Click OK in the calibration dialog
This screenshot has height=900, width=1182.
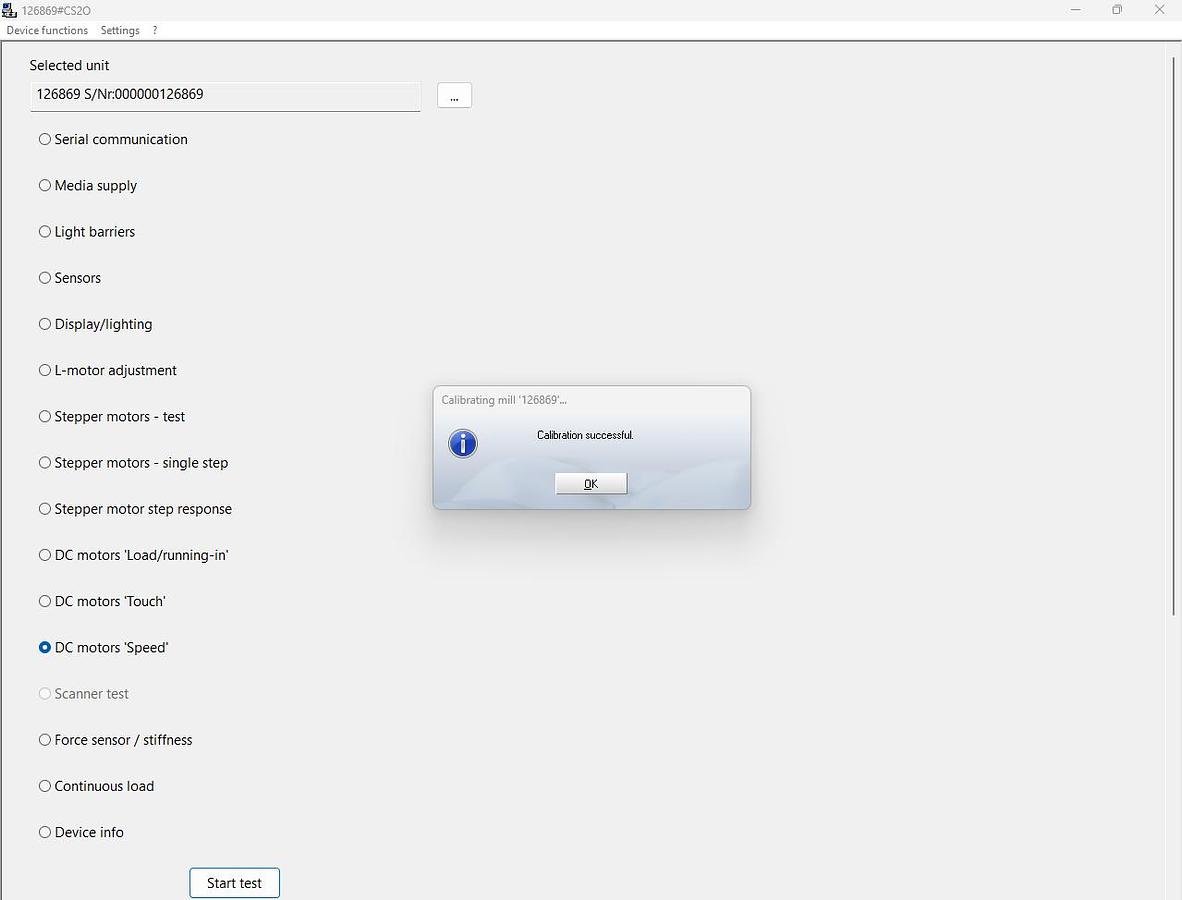click(x=590, y=484)
